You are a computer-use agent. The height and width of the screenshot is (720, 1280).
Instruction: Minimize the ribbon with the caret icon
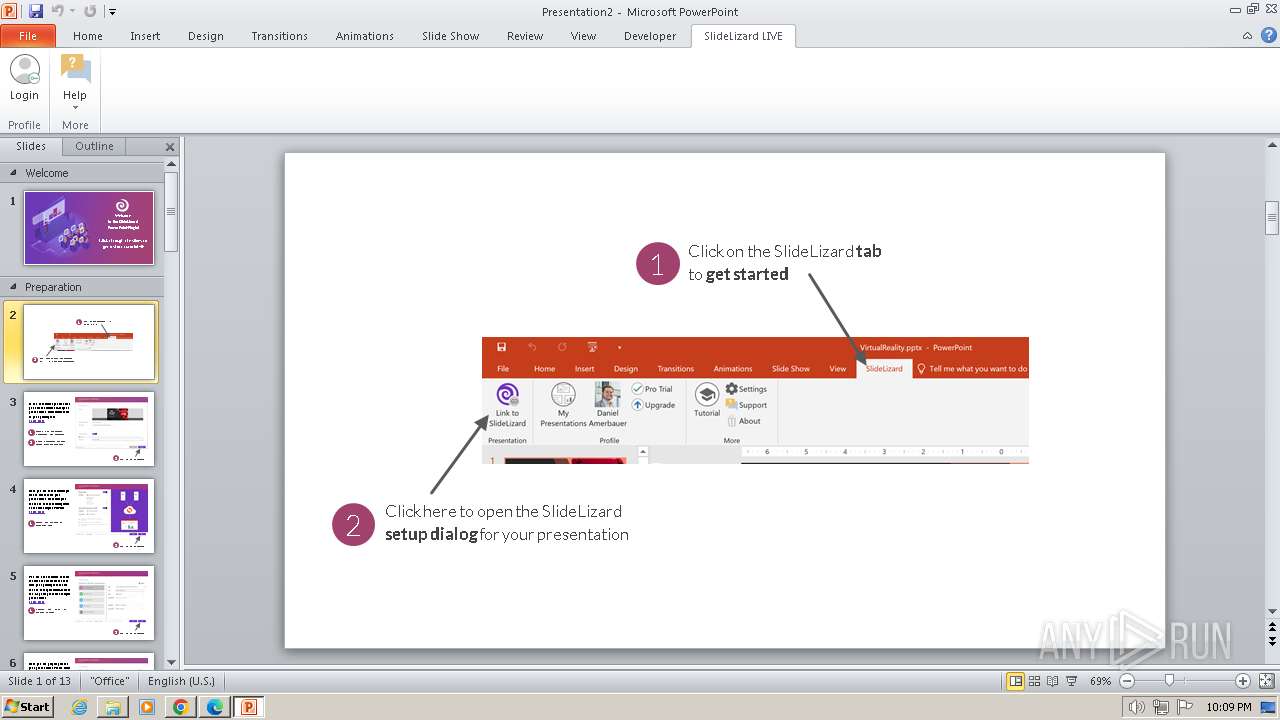click(1247, 36)
